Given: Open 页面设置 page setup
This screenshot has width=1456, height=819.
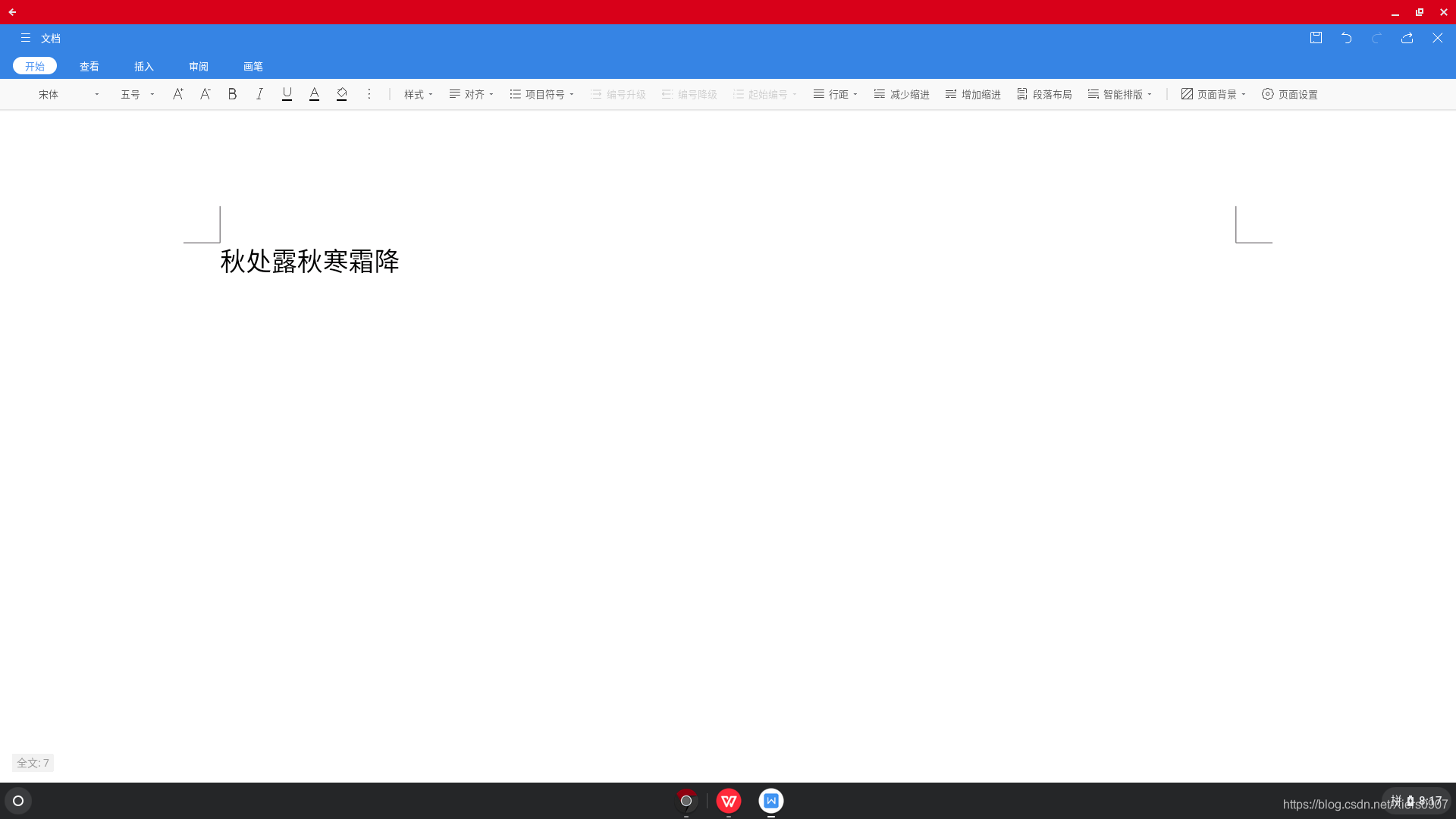Looking at the screenshot, I should [1289, 94].
